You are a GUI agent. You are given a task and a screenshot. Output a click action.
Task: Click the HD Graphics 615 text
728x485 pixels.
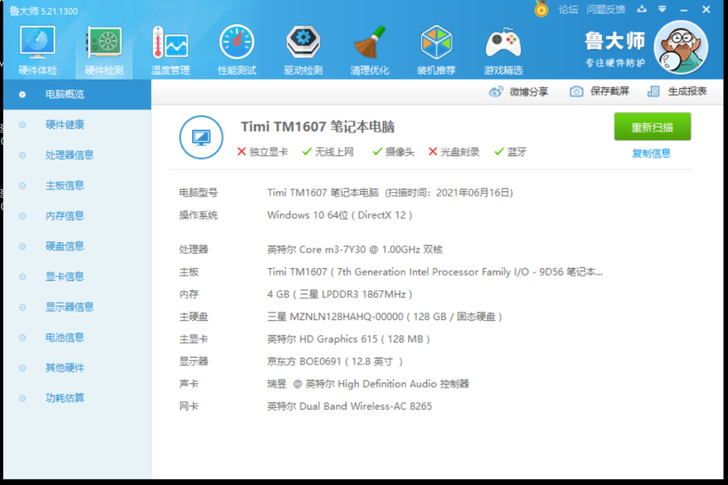point(348,339)
